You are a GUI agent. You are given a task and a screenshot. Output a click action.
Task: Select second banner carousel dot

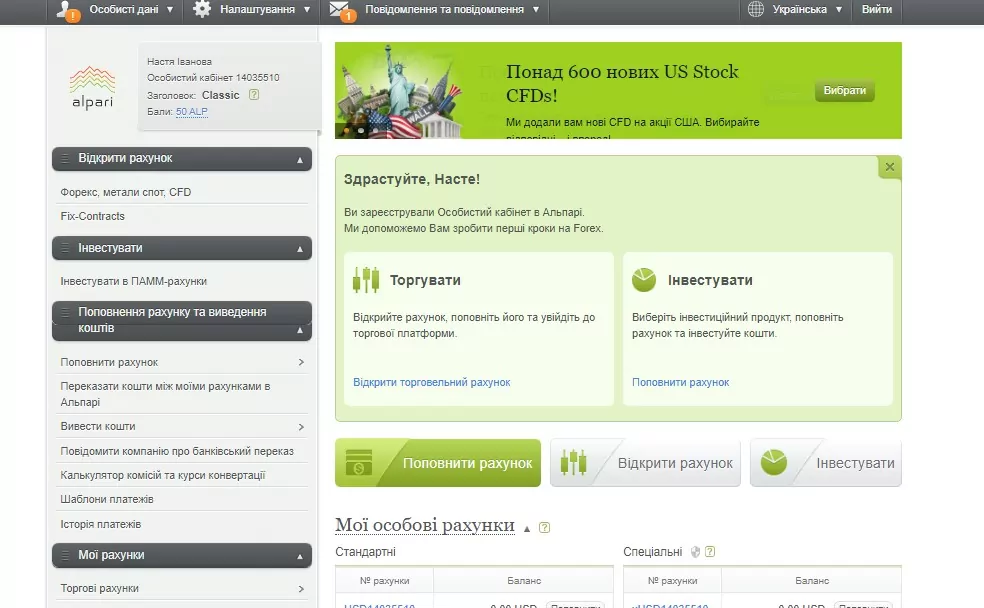click(361, 131)
